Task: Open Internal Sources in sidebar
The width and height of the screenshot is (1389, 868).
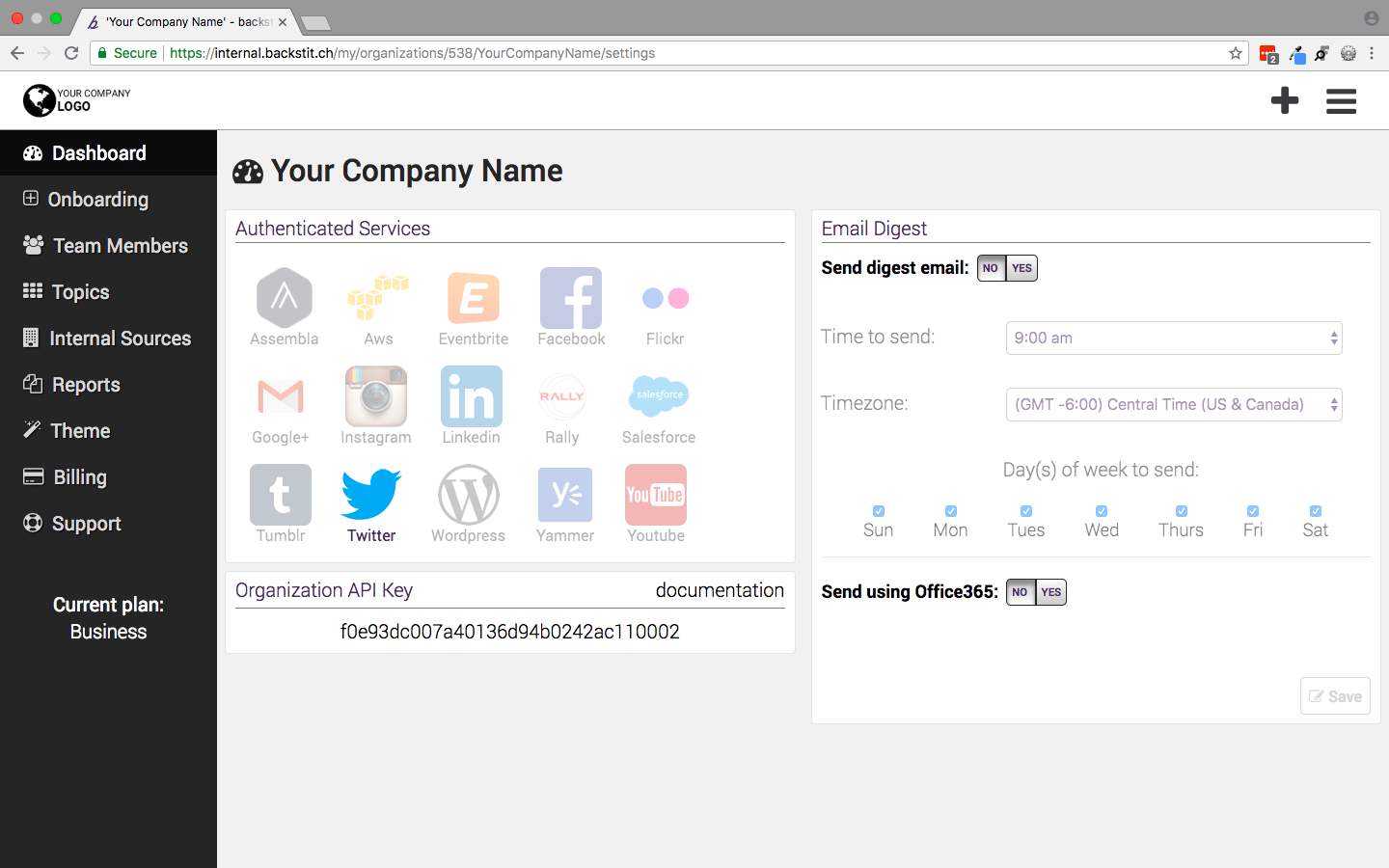Action: (108, 339)
